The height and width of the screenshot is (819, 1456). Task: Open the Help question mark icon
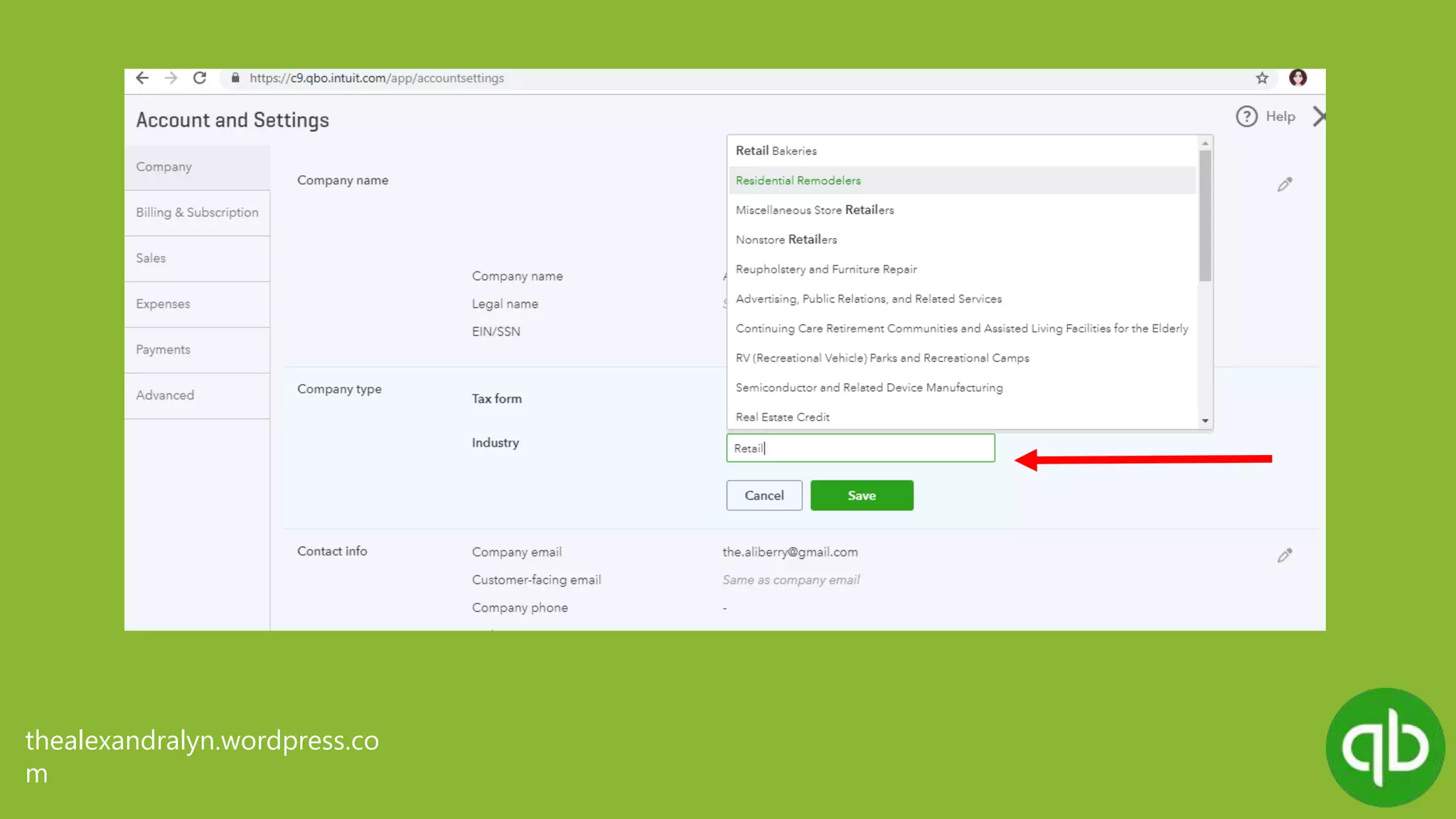tap(1246, 117)
